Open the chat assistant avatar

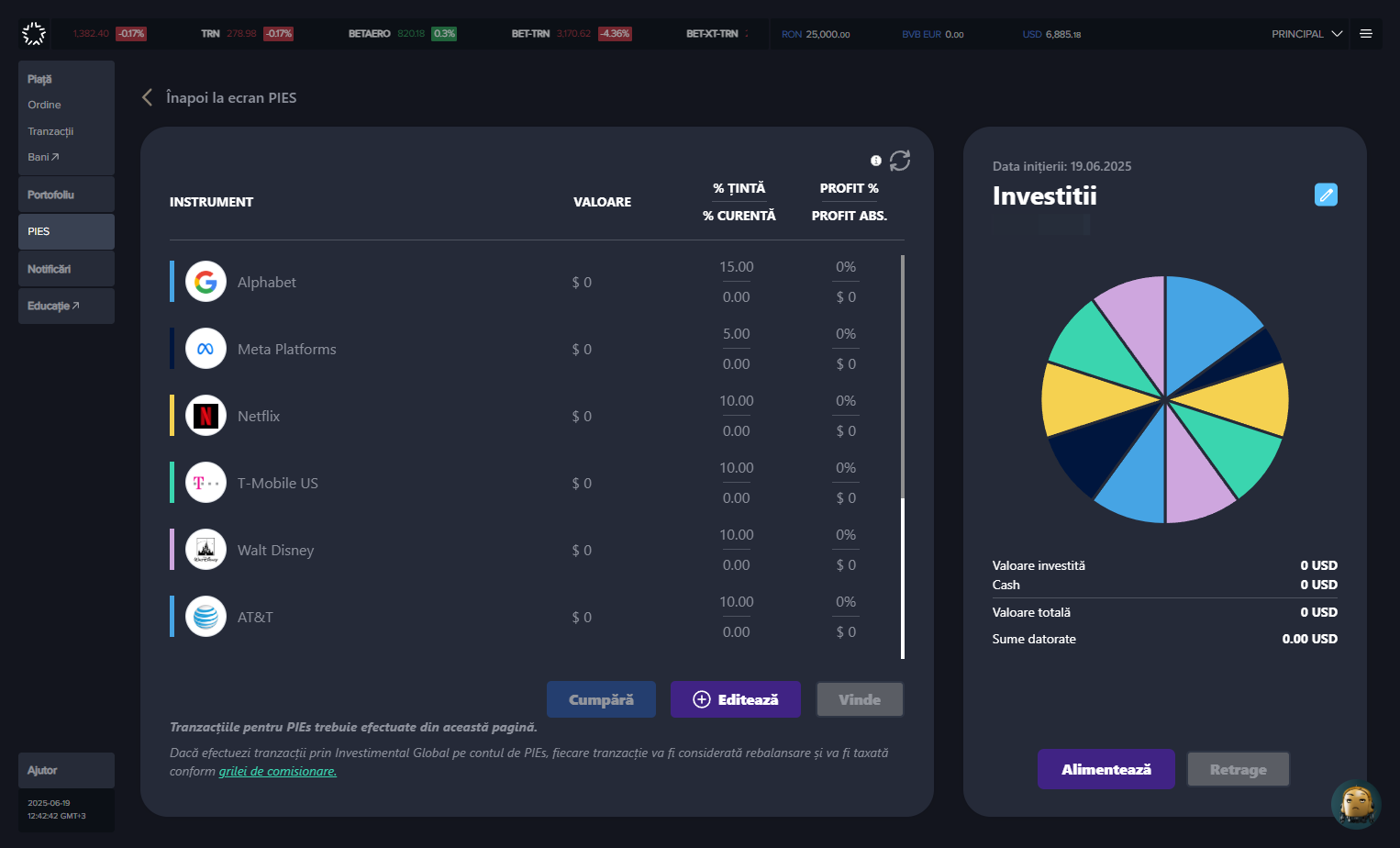click(x=1356, y=804)
